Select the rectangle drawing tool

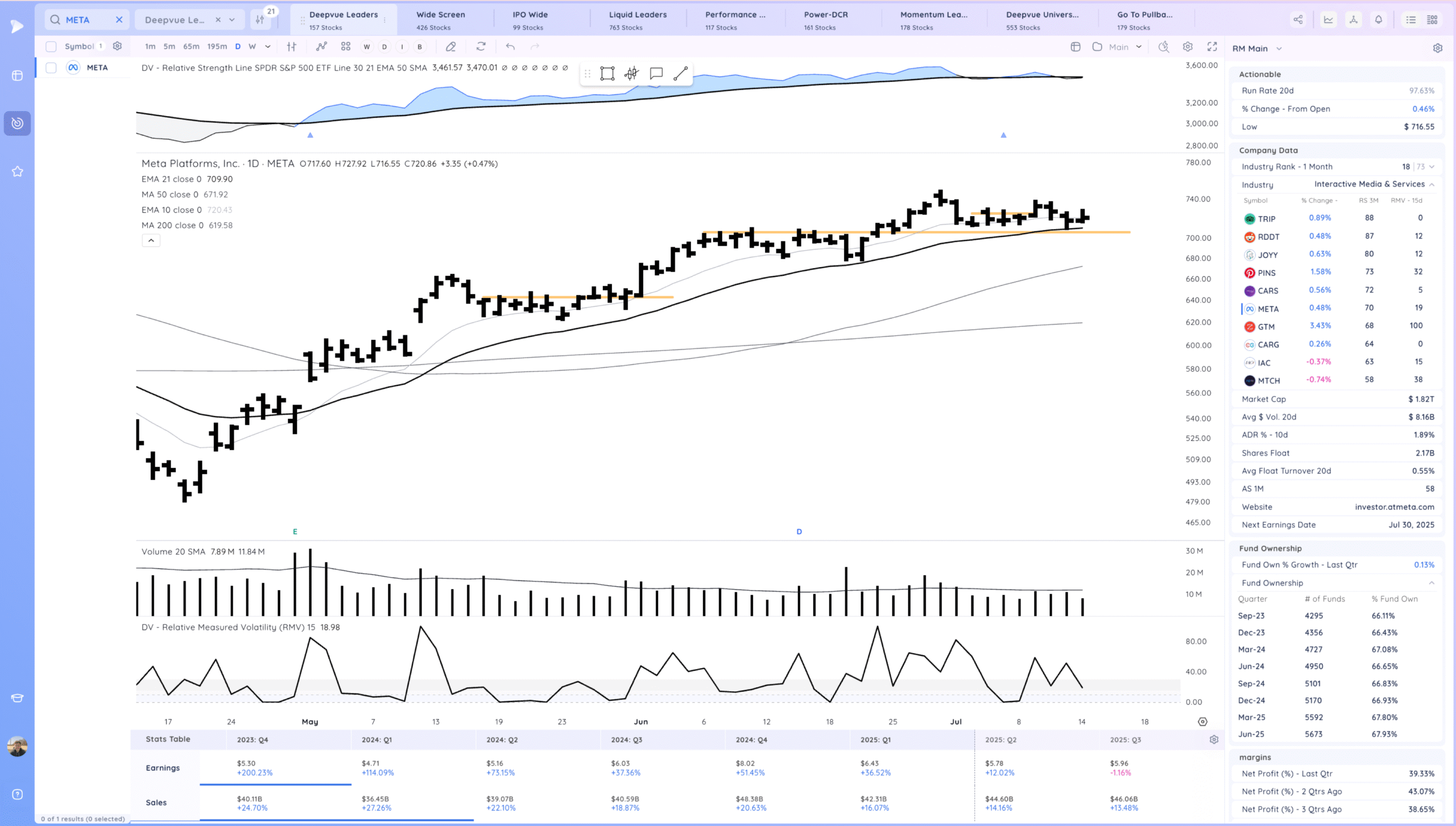(x=607, y=73)
